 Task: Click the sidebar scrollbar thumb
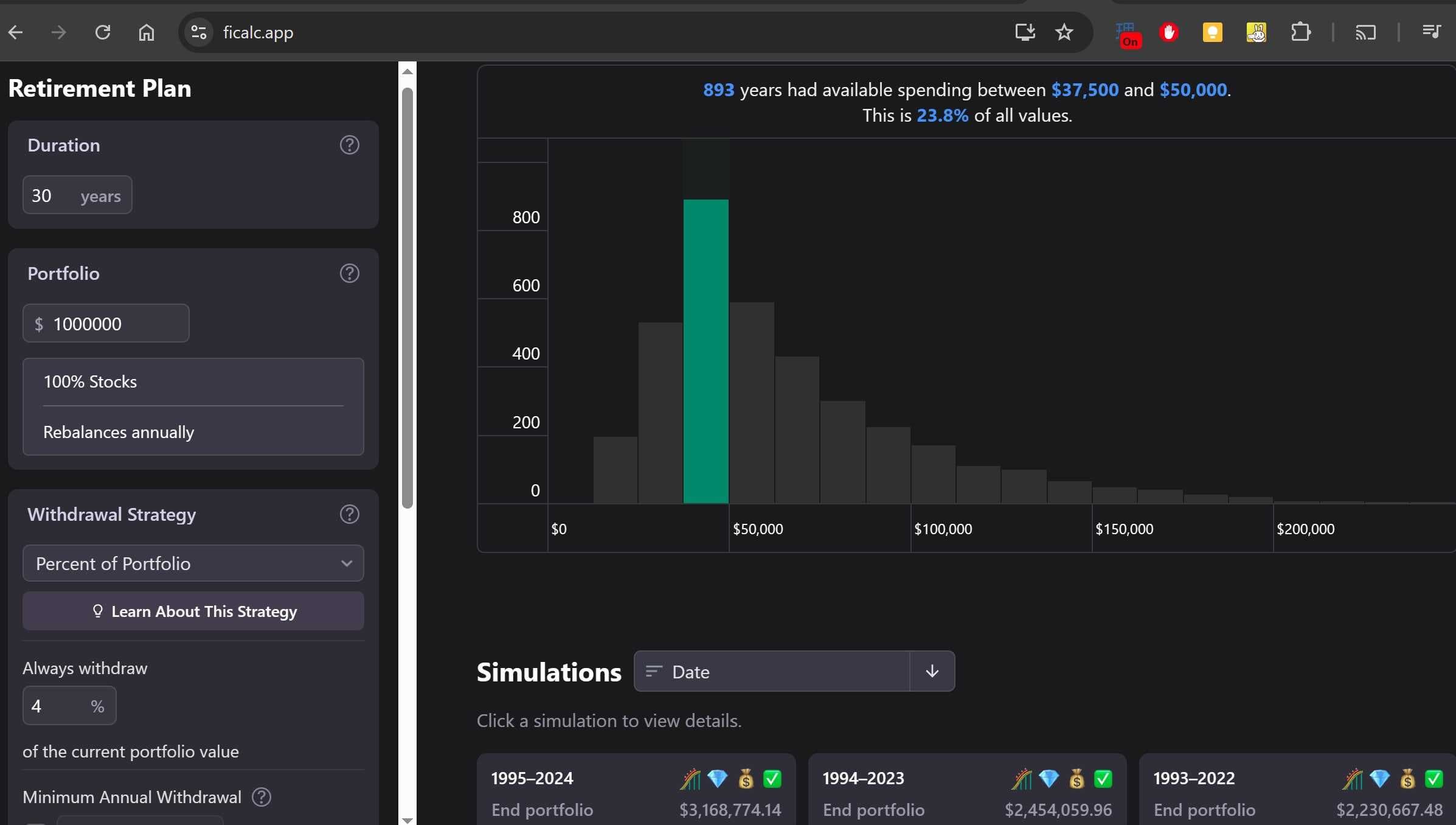pyautogui.click(x=407, y=298)
